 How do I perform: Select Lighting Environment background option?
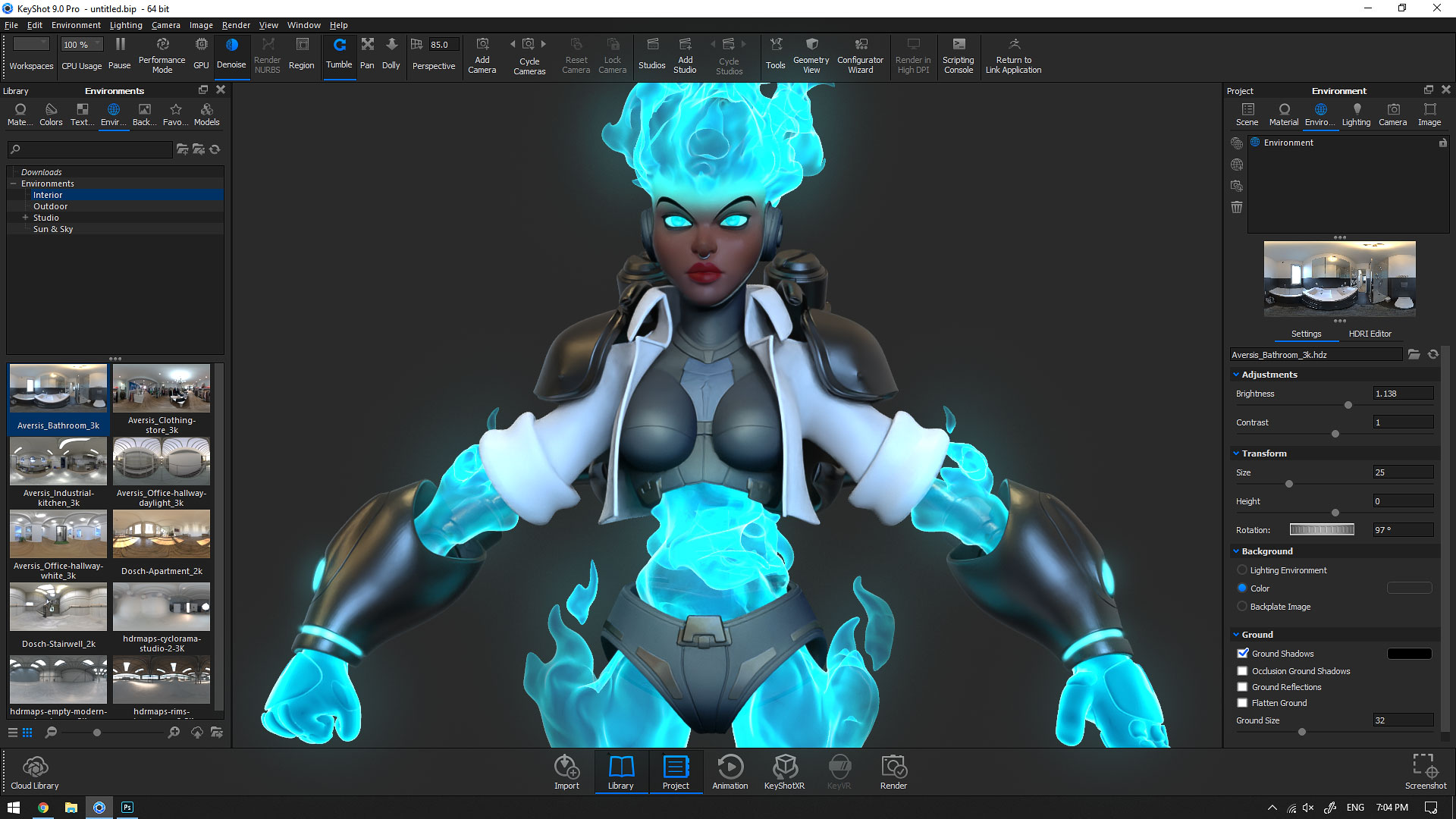click(1242, 570)
